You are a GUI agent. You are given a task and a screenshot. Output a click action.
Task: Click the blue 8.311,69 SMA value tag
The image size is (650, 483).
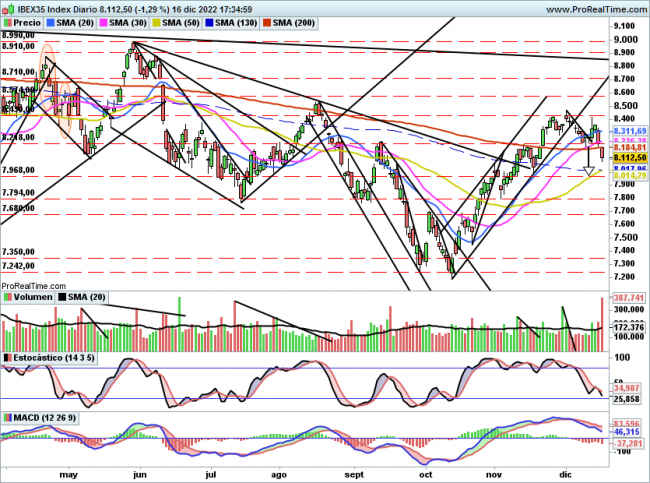630,131
